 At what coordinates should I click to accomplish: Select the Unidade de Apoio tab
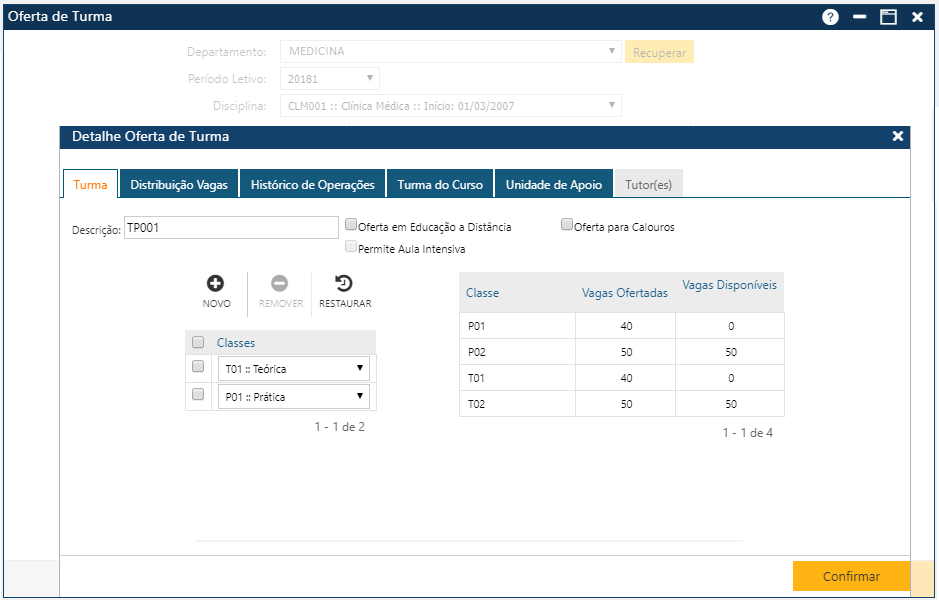[x=553, y=185]
